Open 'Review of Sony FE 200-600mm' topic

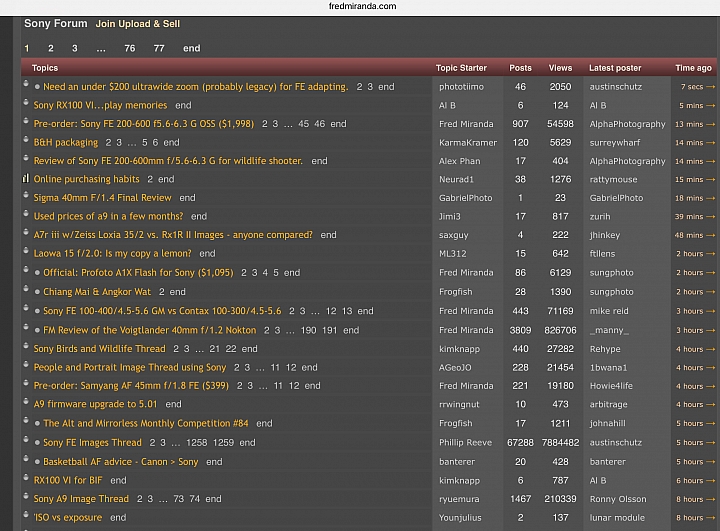(168, 161)
